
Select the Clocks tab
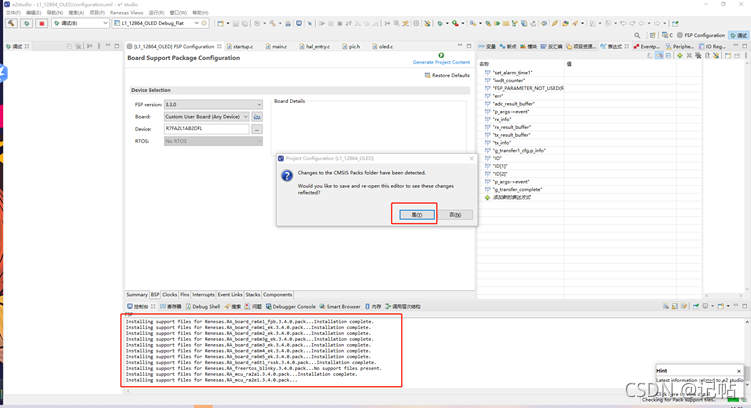pos(170,295)
